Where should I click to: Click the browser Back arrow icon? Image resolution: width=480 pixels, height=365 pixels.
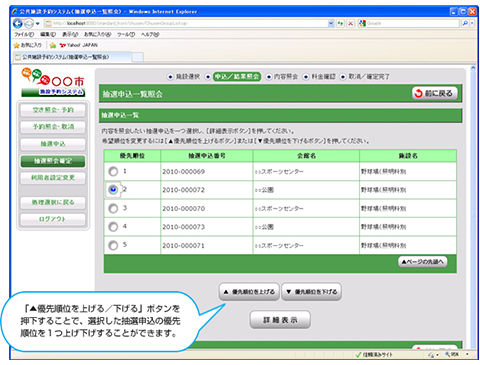(18, 23)
